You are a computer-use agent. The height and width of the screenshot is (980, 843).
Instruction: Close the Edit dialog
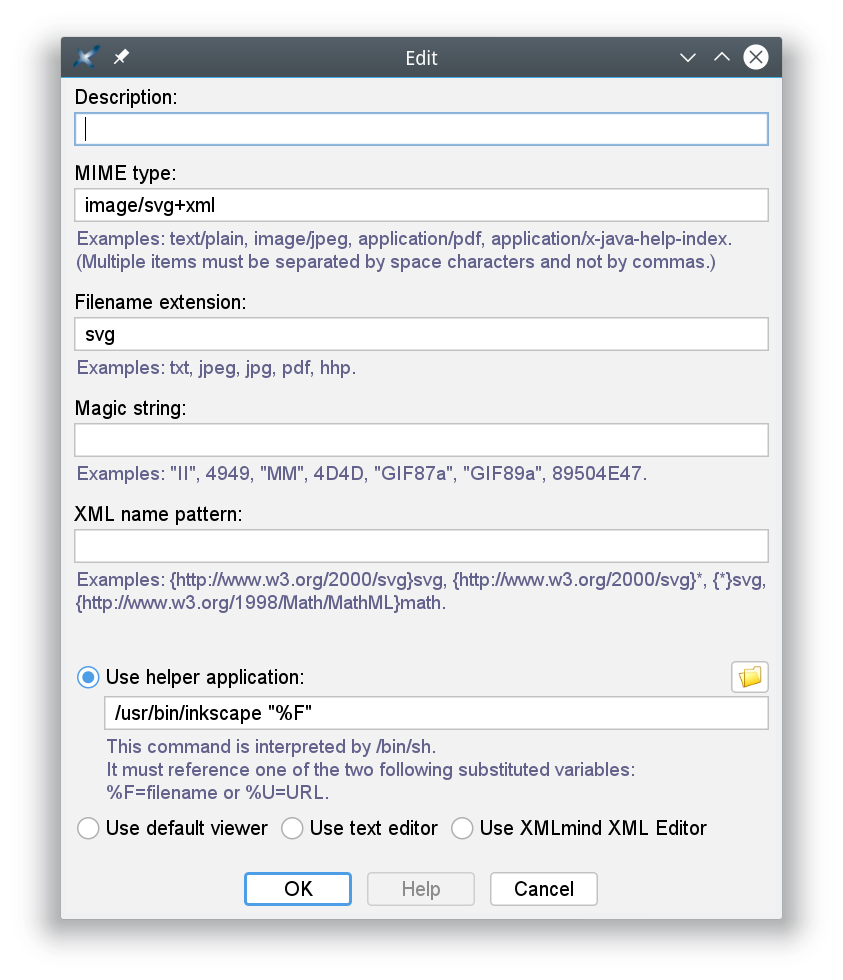756,57
